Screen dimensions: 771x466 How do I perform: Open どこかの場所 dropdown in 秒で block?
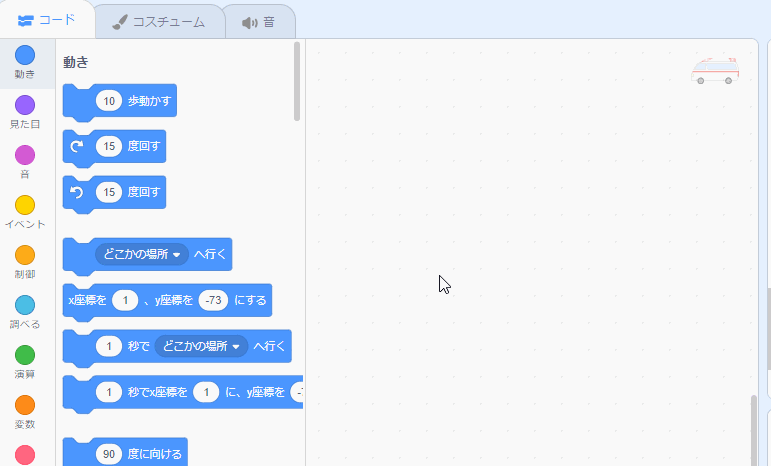(x=201, y=346)
